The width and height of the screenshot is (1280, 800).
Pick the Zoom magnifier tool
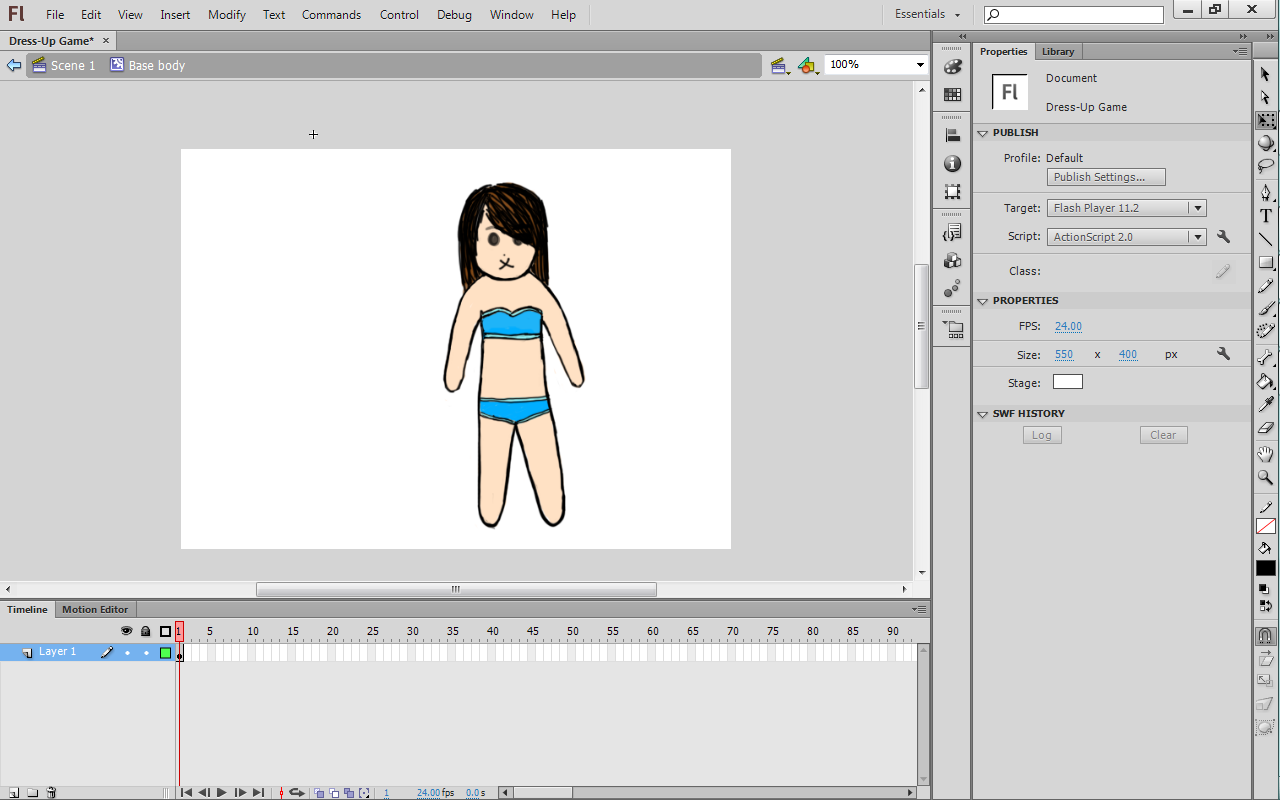tap(1266, 478)
